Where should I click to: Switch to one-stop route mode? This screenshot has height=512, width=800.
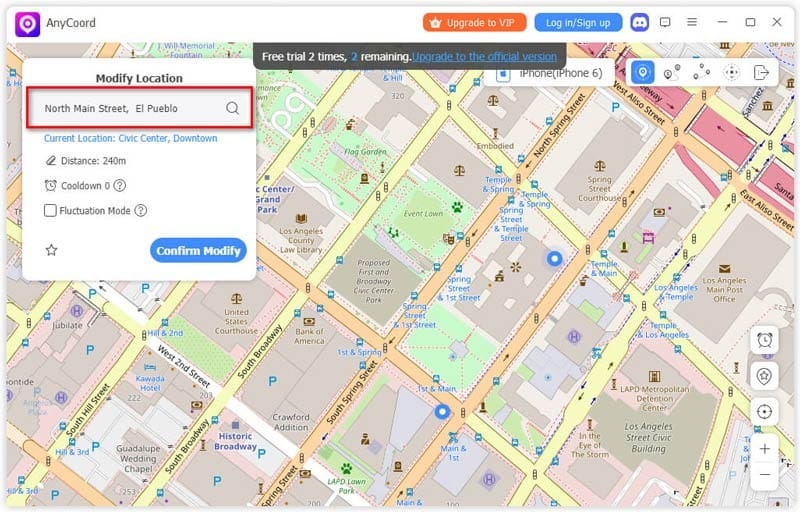pos(672,72)
